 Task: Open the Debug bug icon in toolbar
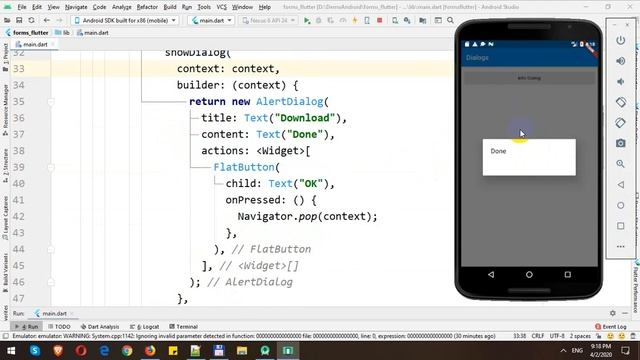319,20
